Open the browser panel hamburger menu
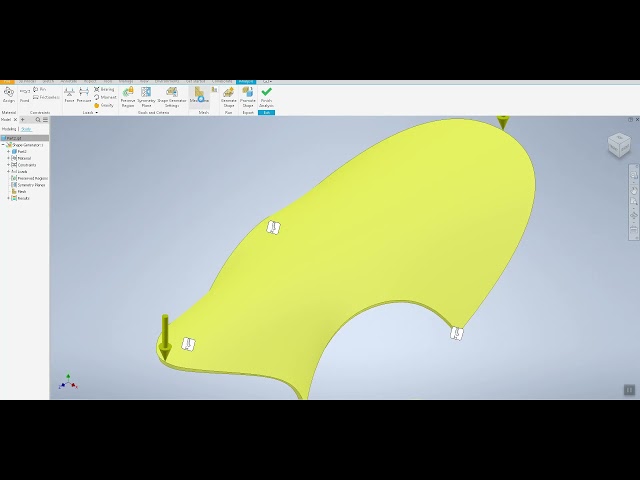Viewport: 640px width, 480px height. point(45,120)
